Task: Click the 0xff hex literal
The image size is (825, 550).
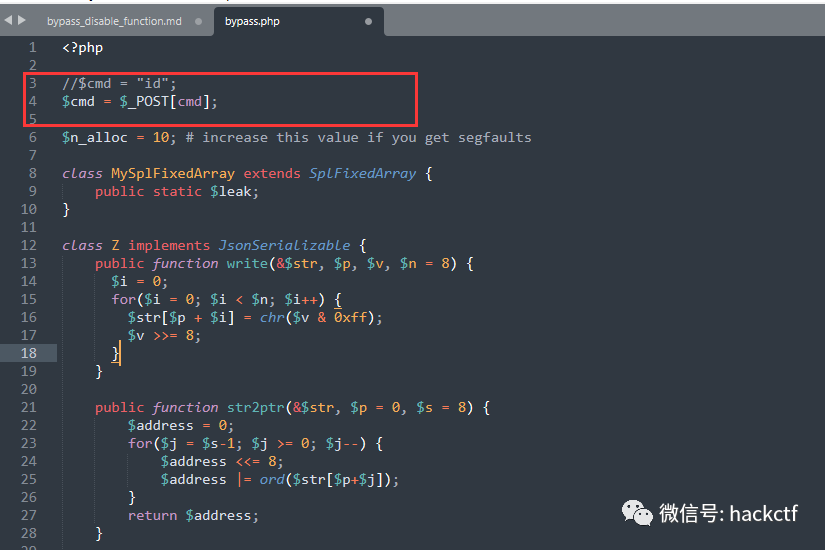Action: point(350,317)
